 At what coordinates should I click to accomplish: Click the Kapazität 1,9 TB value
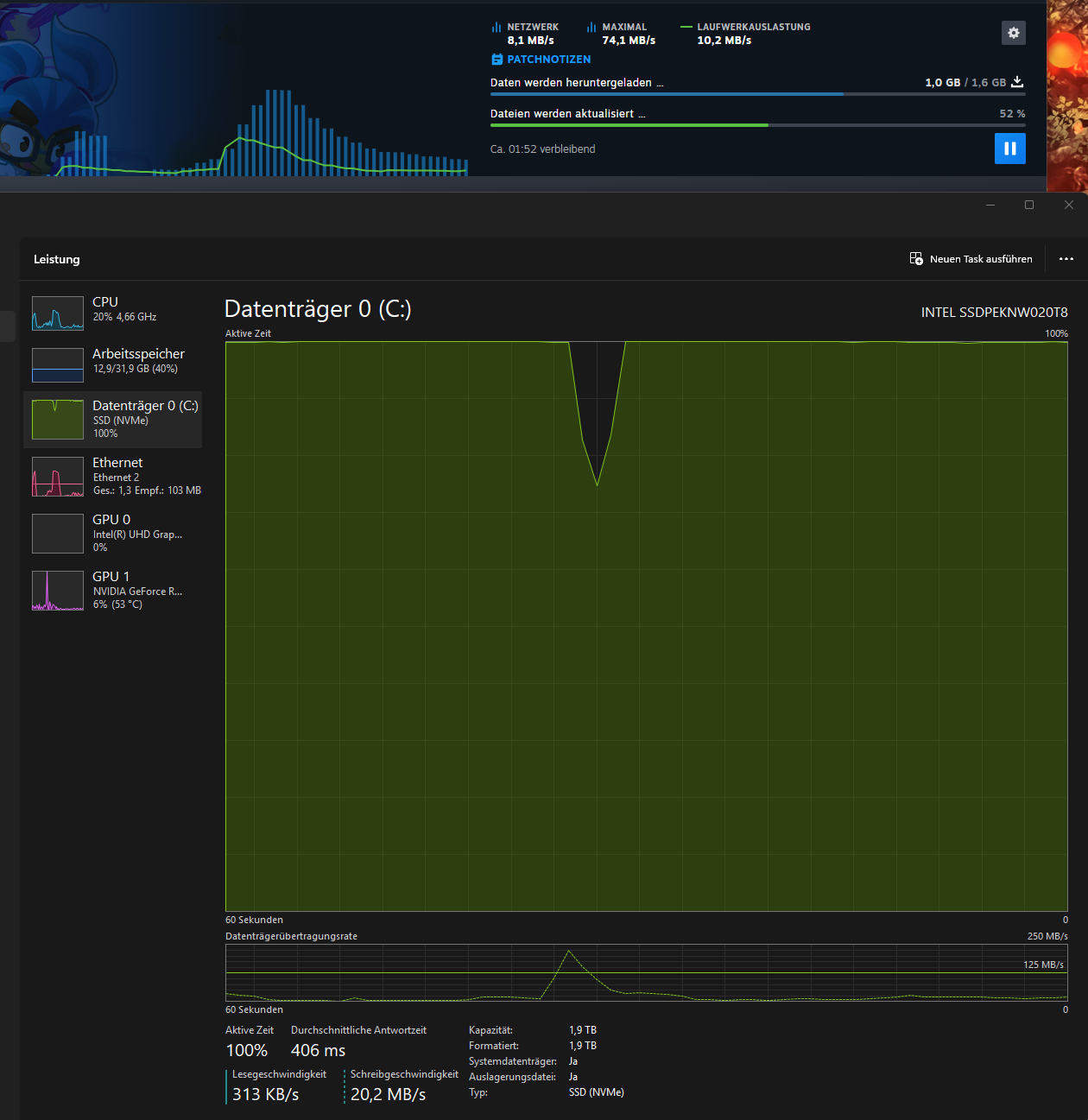(583, 1030)
